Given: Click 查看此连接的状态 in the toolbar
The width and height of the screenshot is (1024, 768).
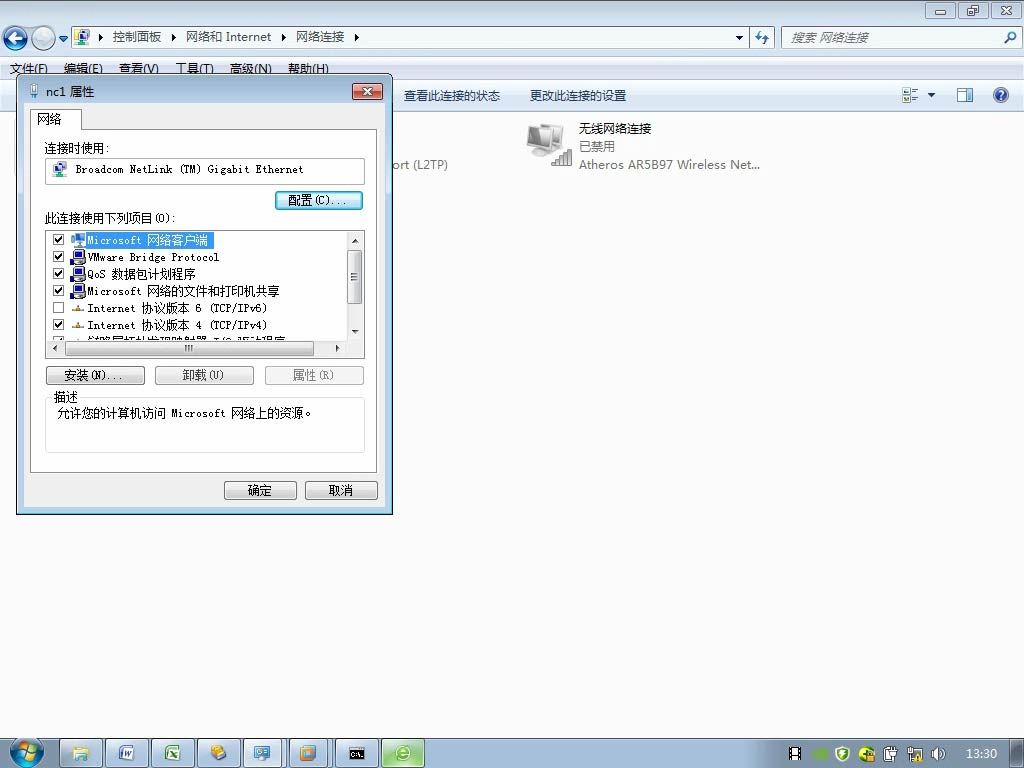Looking at the screenshot, I should (x=452, y=96).
